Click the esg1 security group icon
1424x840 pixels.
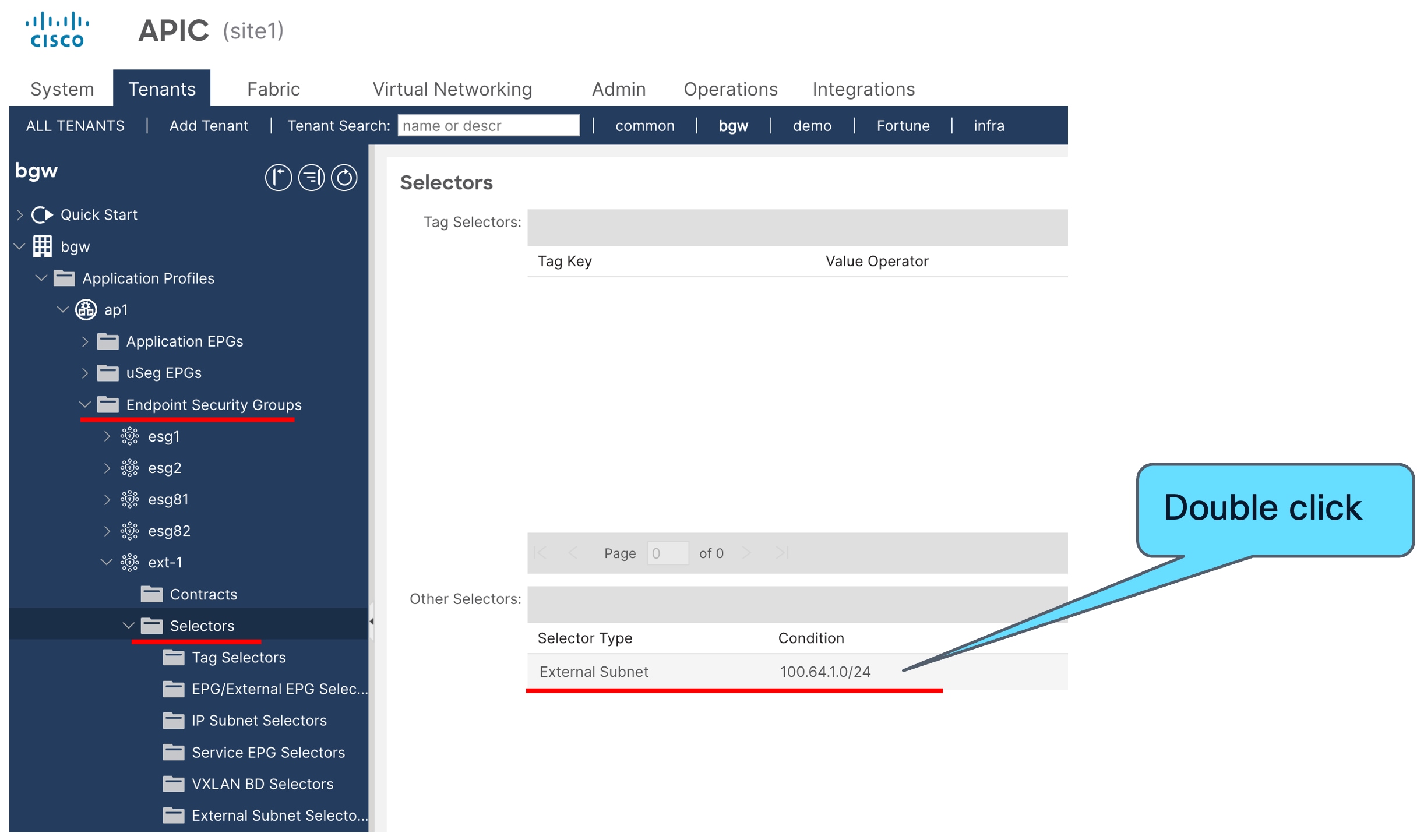pyautogui.click(x=129, y=436)
